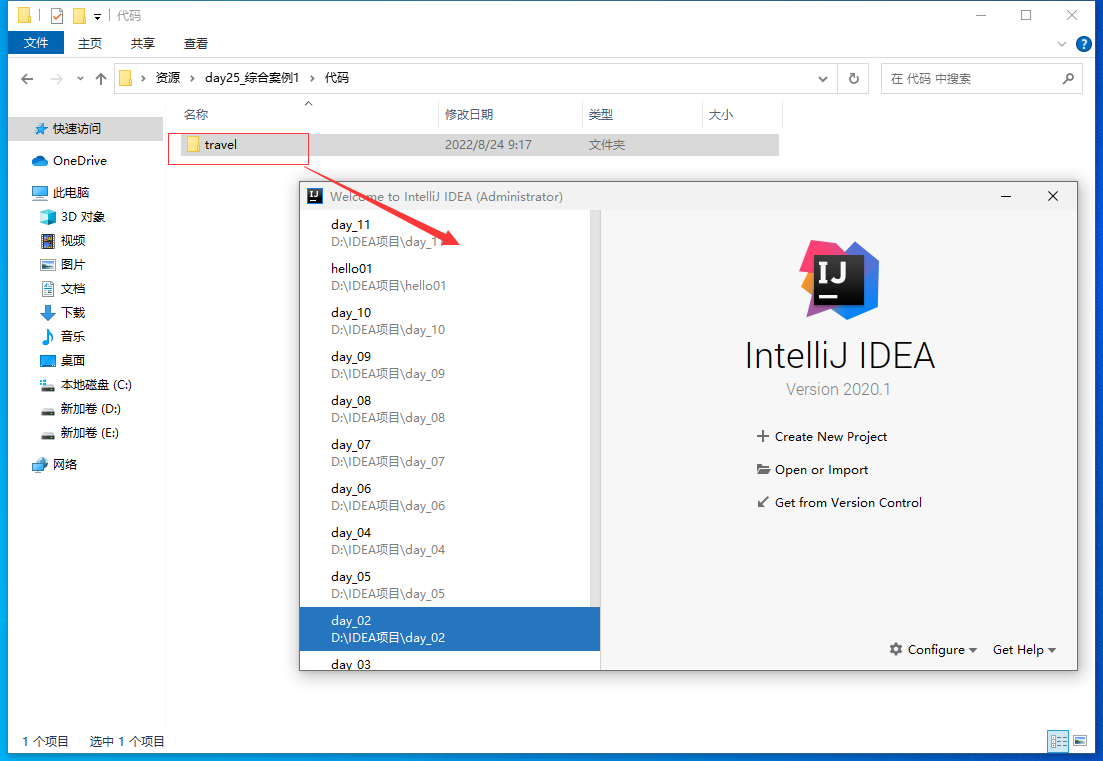
Task: Expand chevron after 资源 in breadcrumb
Action: [x=192, y=78]
